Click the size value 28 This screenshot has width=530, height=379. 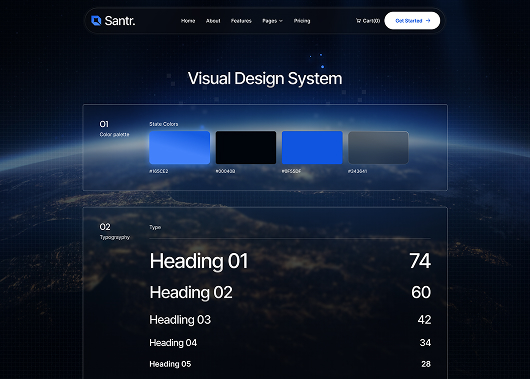(x=426, y=364)
